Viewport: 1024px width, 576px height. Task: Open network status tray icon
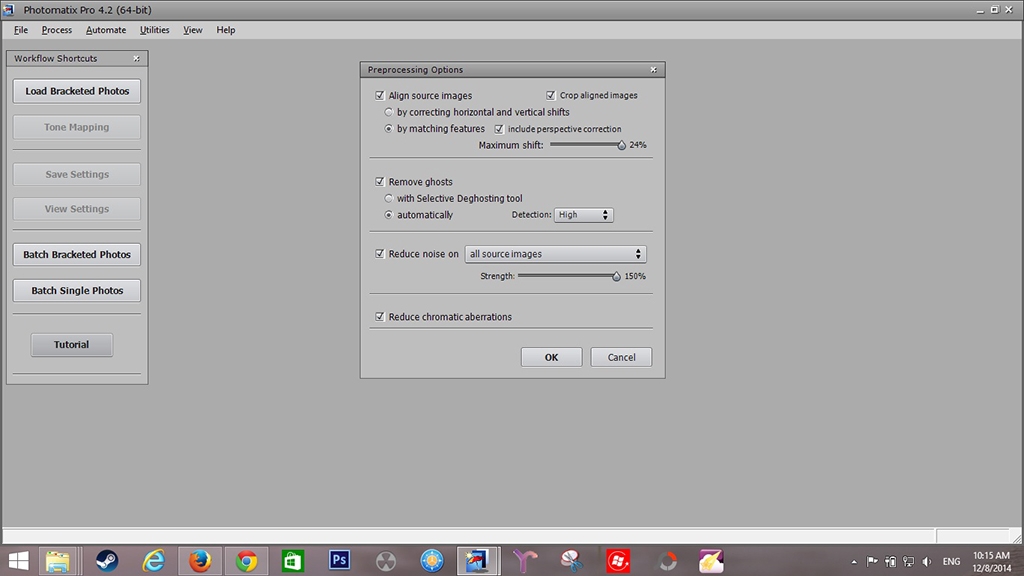[908, 561]
